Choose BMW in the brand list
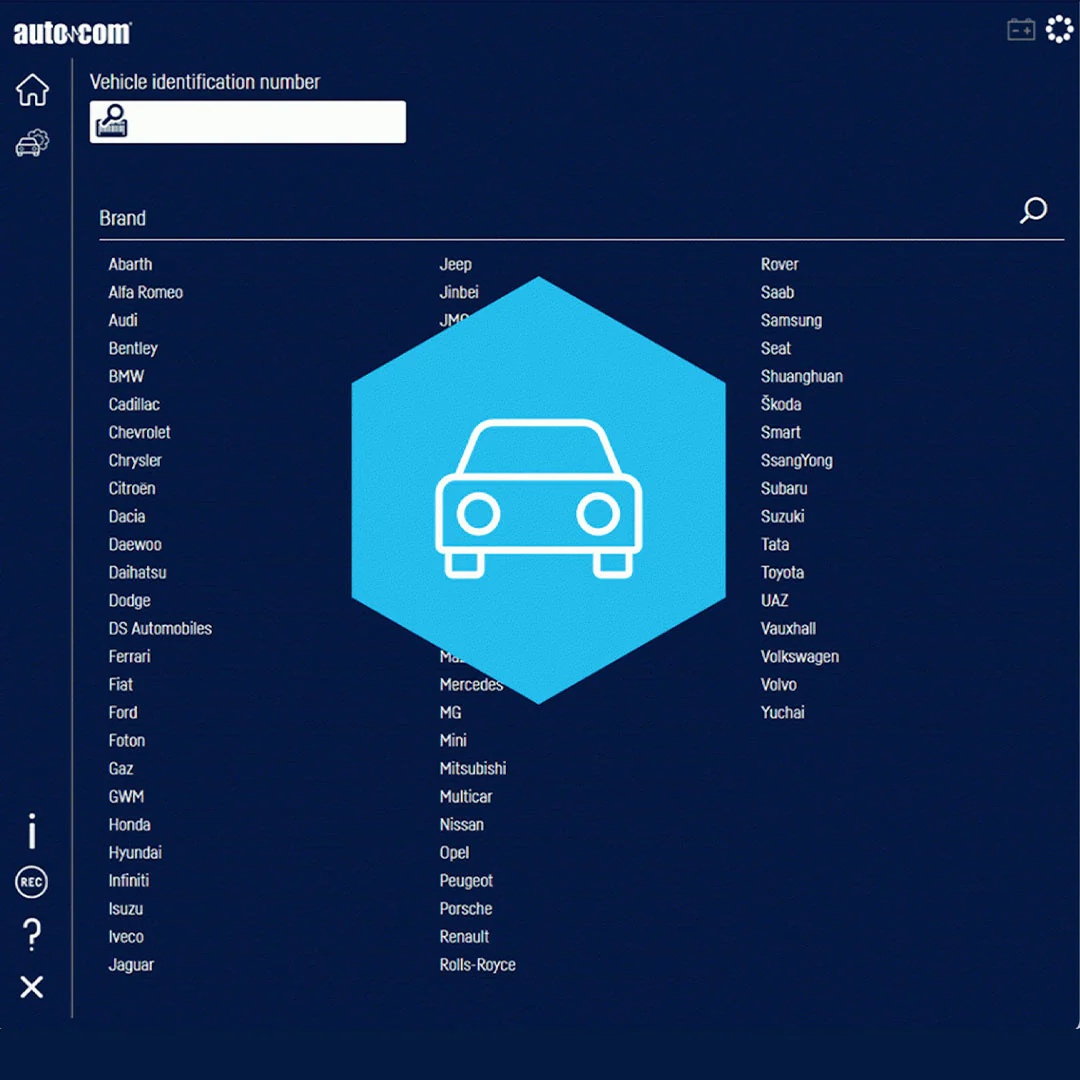 tap(126, 377)
